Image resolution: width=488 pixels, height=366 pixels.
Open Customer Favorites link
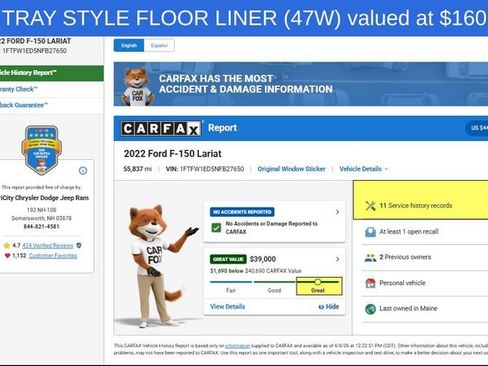(53, 256)
